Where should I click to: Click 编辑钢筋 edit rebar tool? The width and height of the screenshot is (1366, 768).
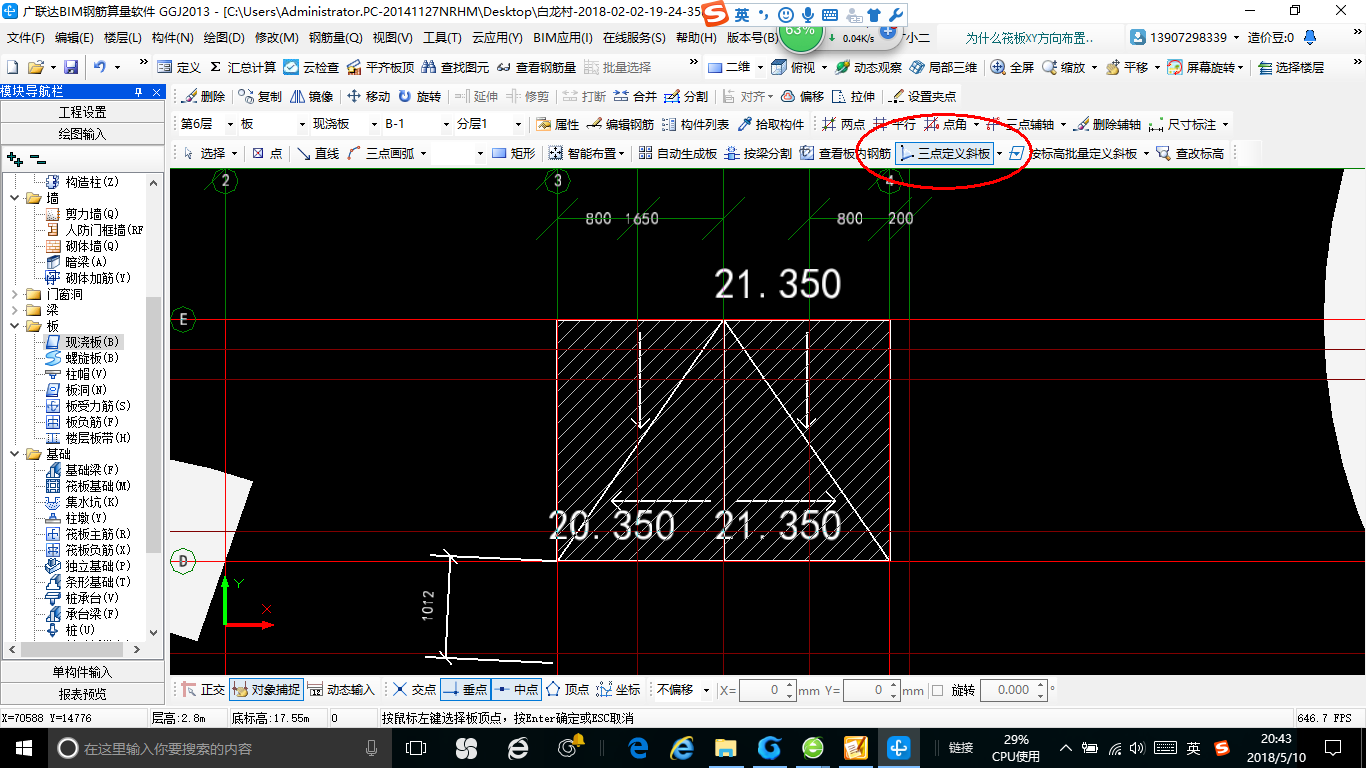coord(620,124)
